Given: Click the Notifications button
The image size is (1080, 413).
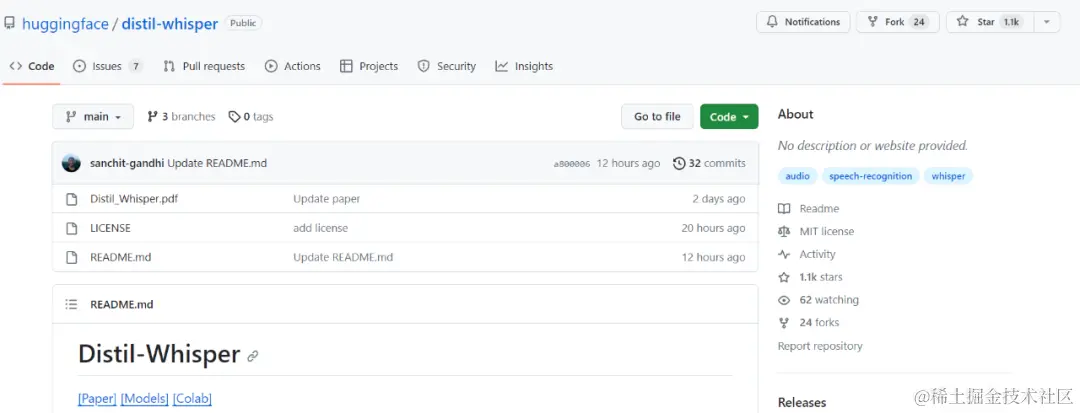Looking at the screenshot, I should pyautogui.click(x=803, y=22).
